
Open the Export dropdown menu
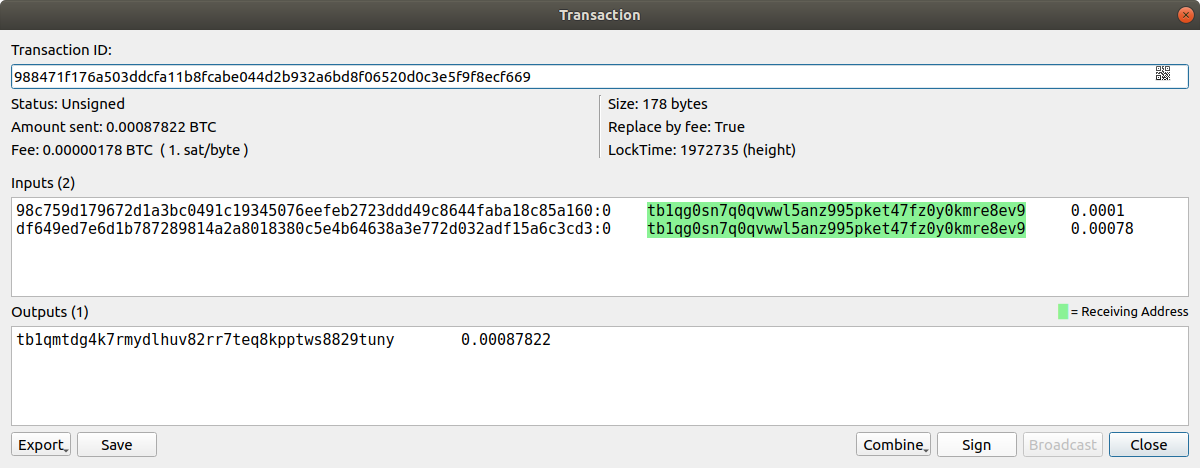[41, 444]
